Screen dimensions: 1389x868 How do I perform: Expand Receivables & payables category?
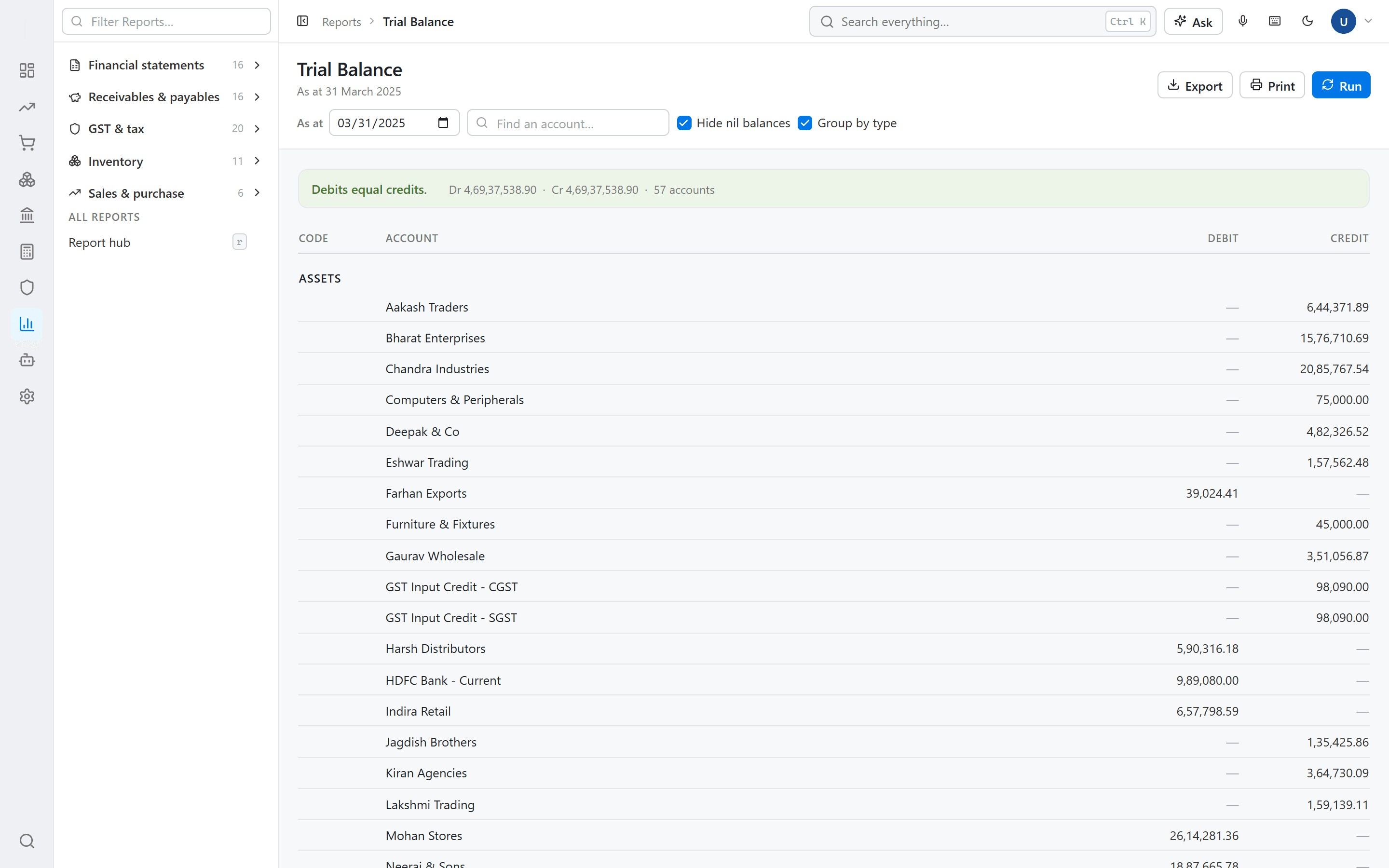[x=166, y=96]
